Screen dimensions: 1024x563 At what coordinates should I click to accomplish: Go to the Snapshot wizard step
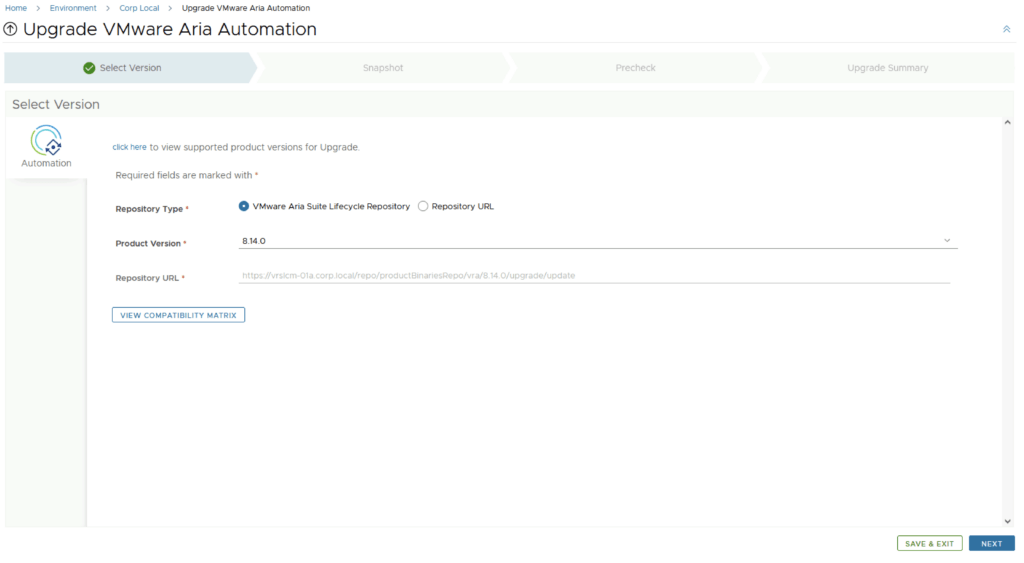coord(383,68)
